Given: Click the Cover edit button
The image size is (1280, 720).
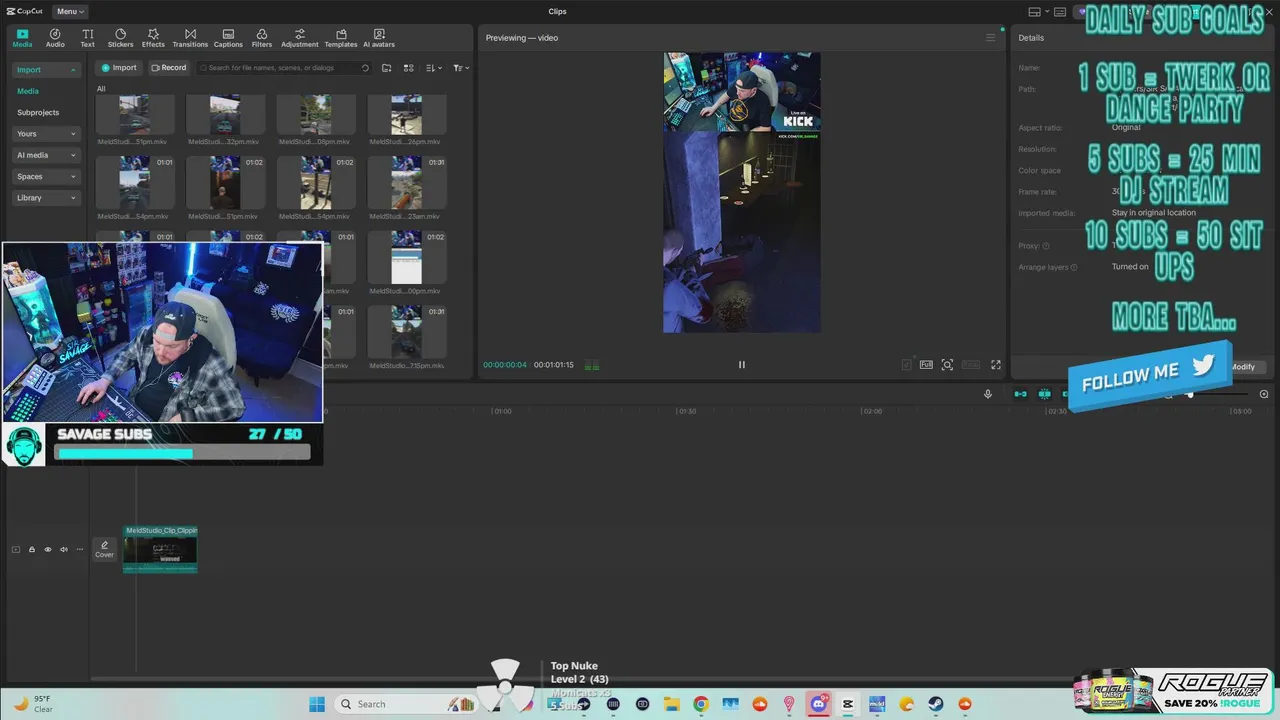Looking at the screenshot, I should point(104,549).
